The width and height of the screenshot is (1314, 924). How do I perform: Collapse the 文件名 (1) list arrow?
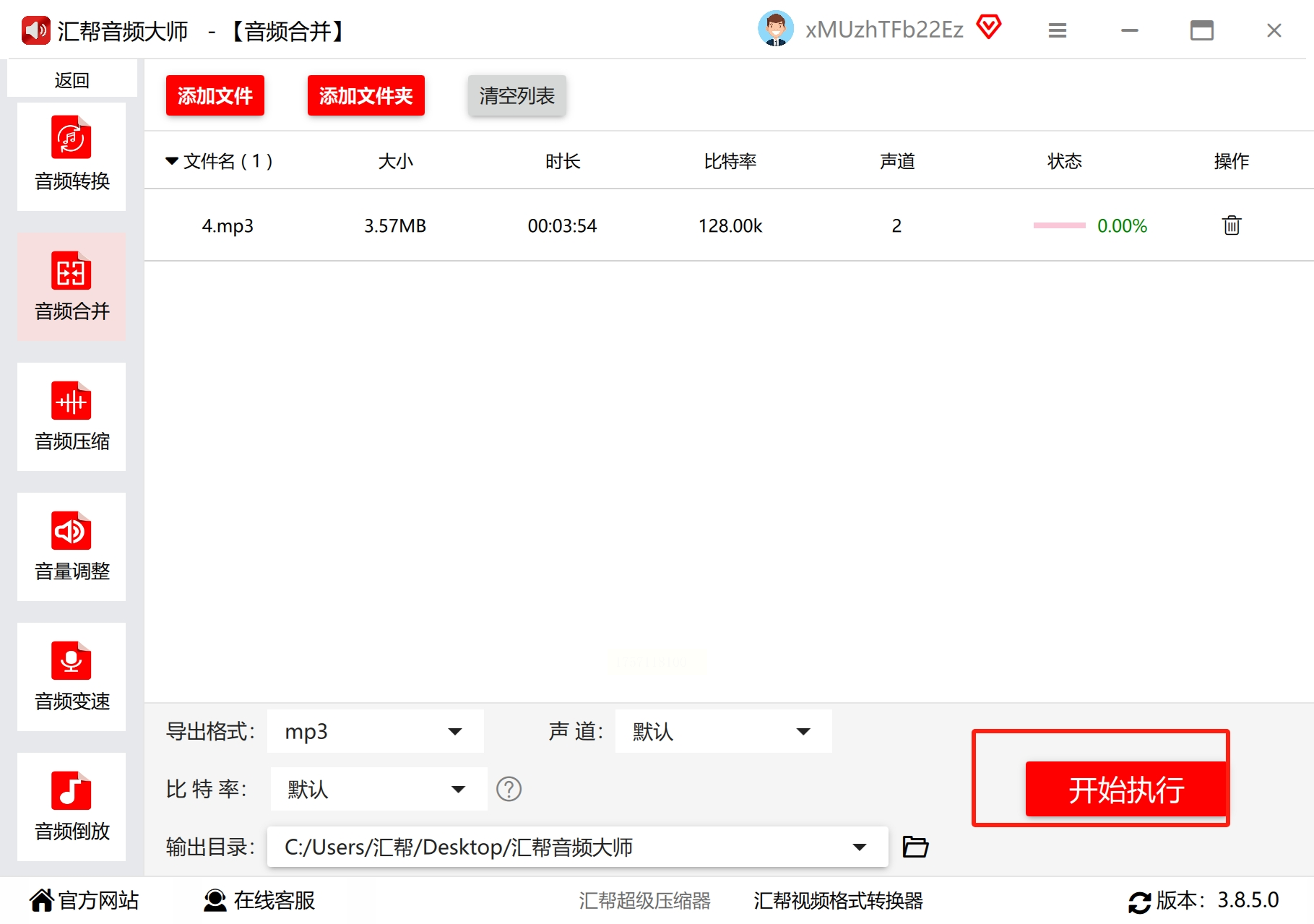[172, 161]
